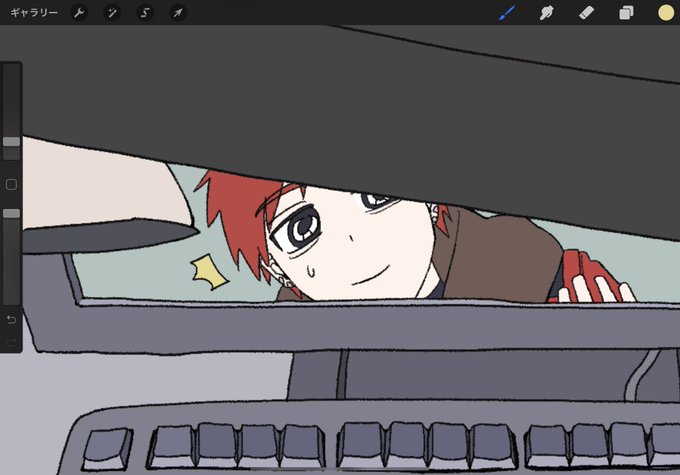Adjust the brush opacity slider handle
Screen dimensions: 680x475
tap(11, 213)
